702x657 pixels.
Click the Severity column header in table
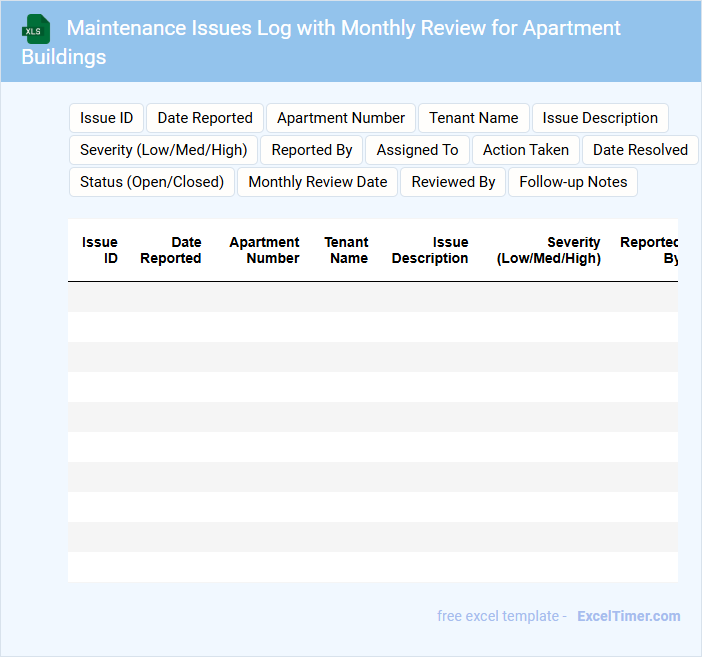[x=549, y=250]
